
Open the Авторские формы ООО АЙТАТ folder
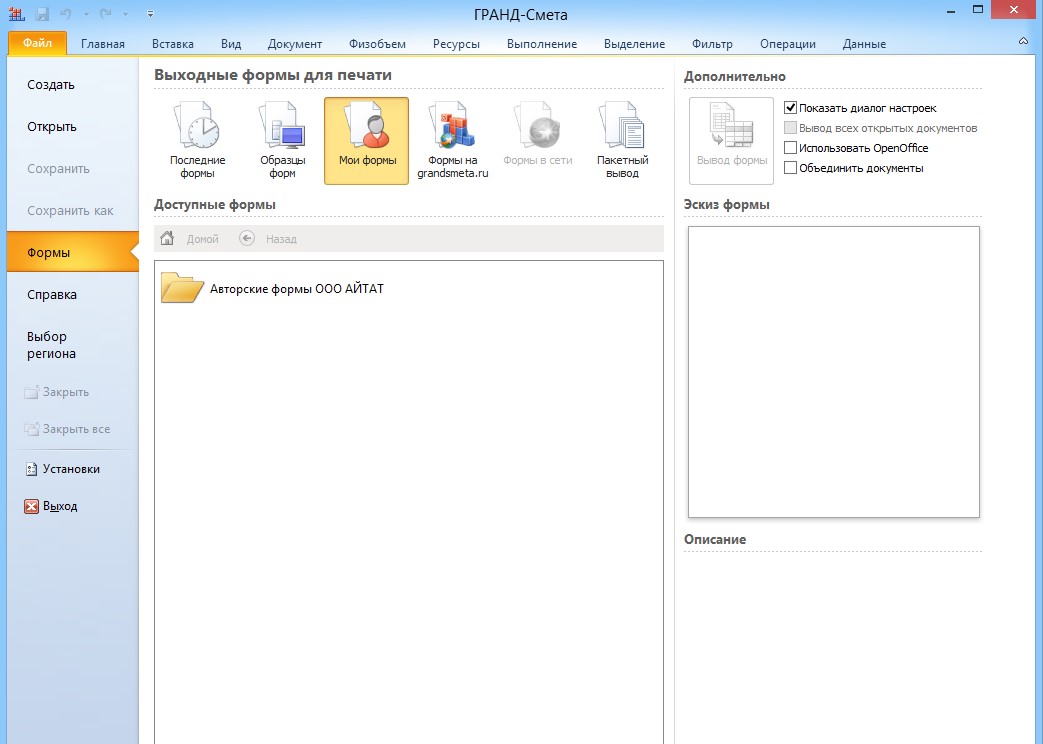[273, 288]
